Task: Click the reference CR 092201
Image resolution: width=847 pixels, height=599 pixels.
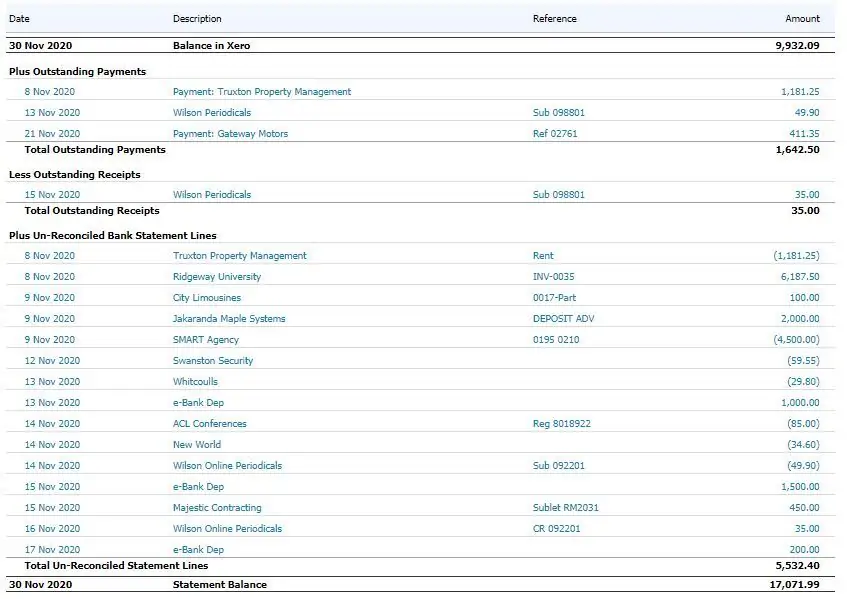Action: pos(556,529)
